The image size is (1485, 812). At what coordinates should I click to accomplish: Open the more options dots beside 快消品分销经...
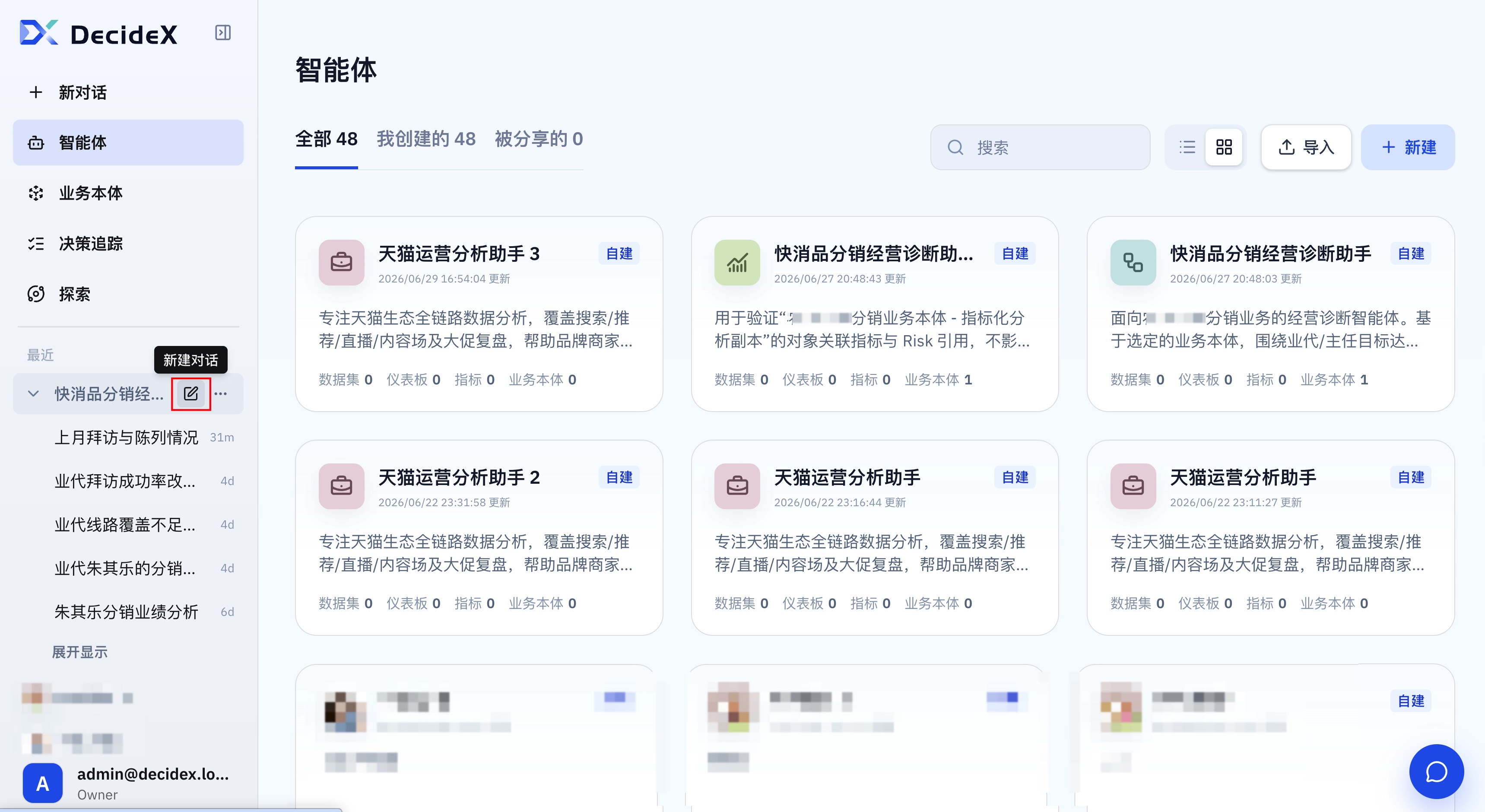(x=221, y=393)
